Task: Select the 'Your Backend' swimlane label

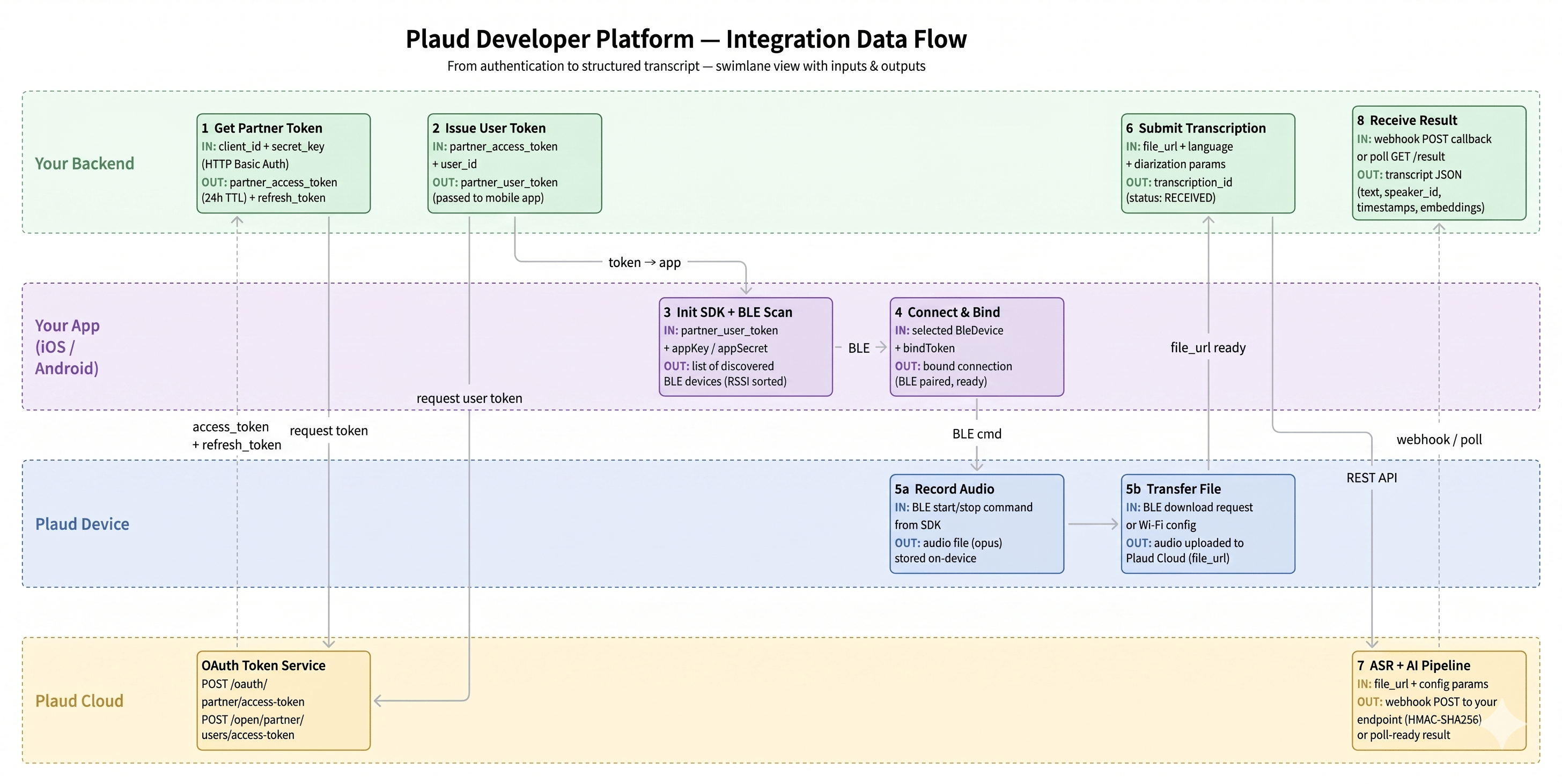Action: tap(84, 164)
